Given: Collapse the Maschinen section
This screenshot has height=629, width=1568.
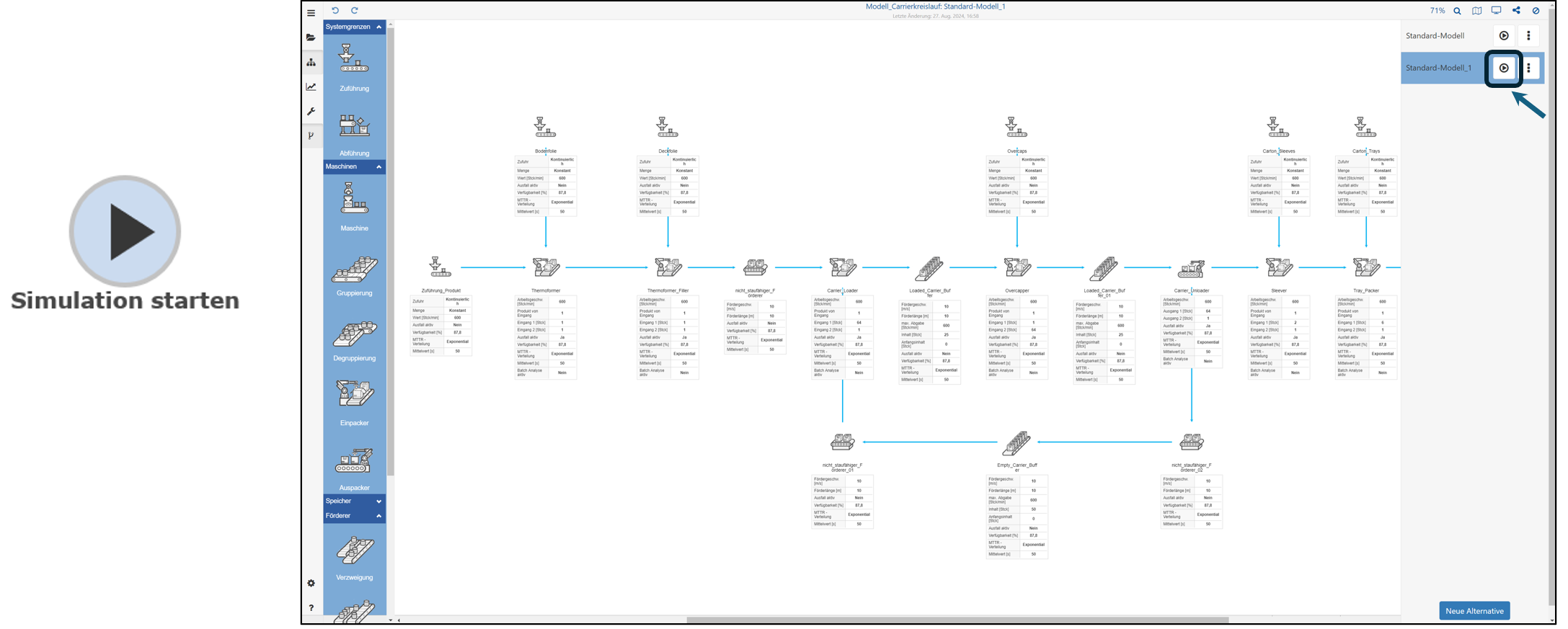Looking at the screenshot, I should coord(378,167).
